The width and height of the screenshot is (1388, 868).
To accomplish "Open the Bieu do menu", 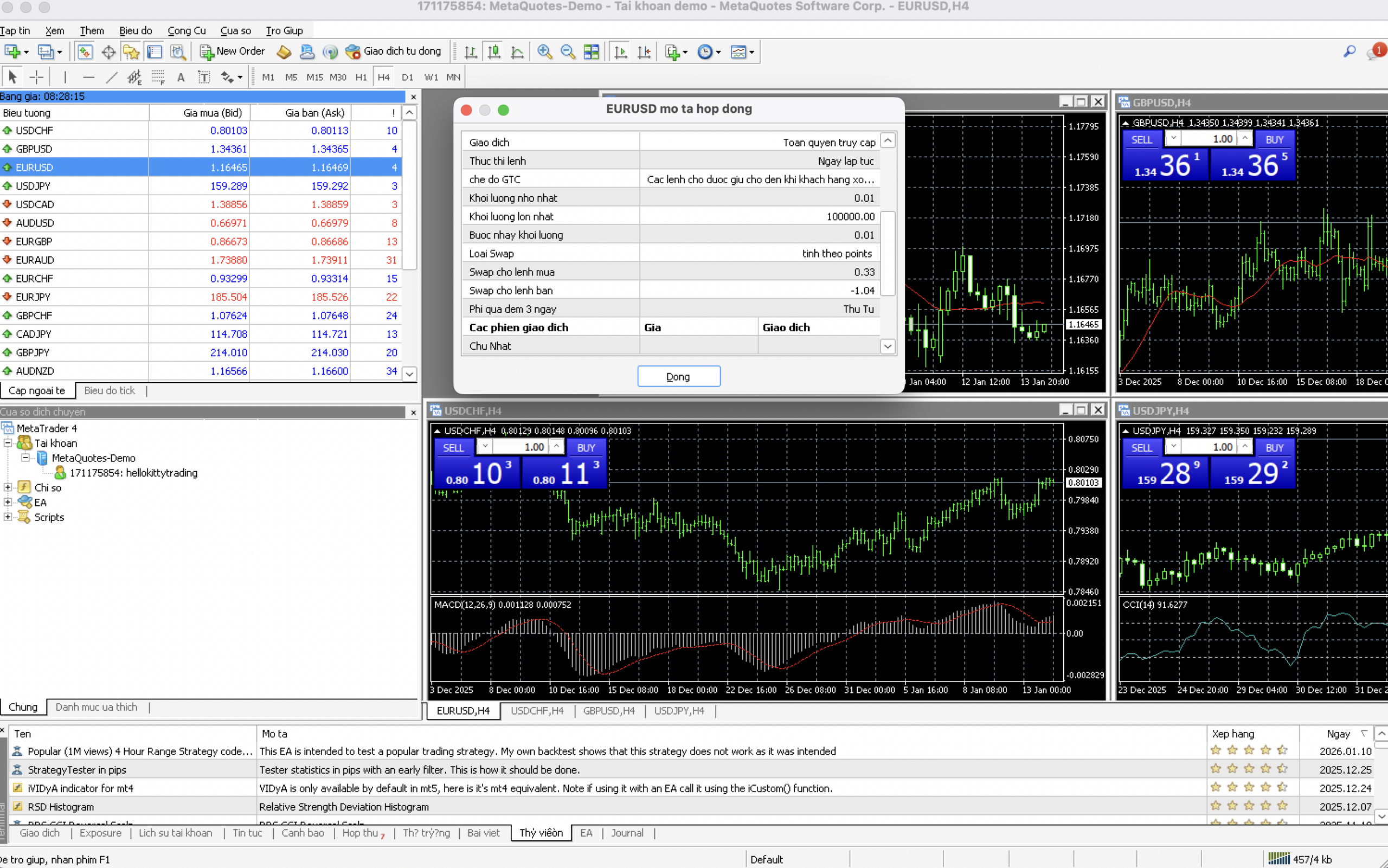I will (x=136, y=31).
